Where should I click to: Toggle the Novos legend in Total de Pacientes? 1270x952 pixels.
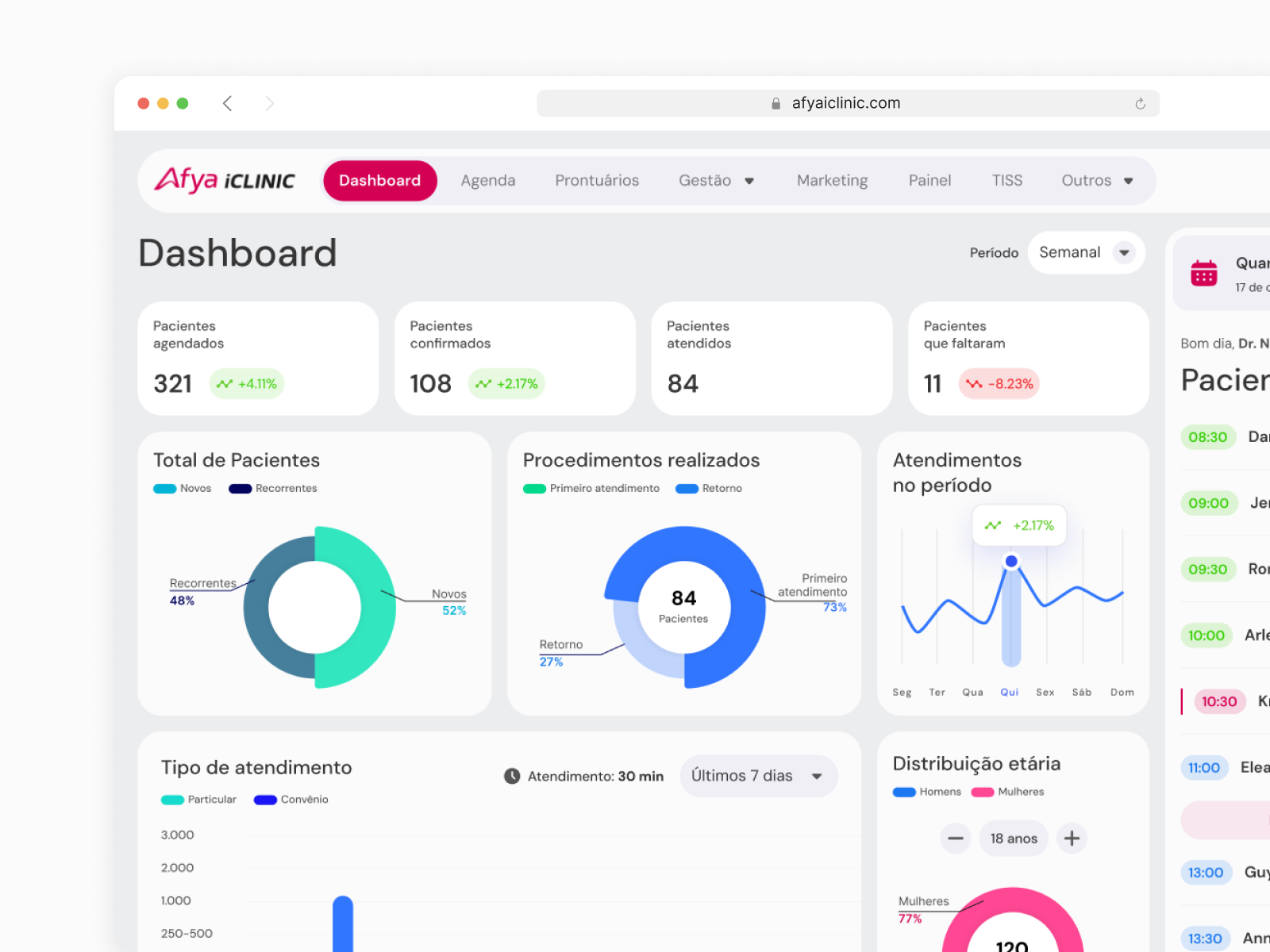(183, 488)
